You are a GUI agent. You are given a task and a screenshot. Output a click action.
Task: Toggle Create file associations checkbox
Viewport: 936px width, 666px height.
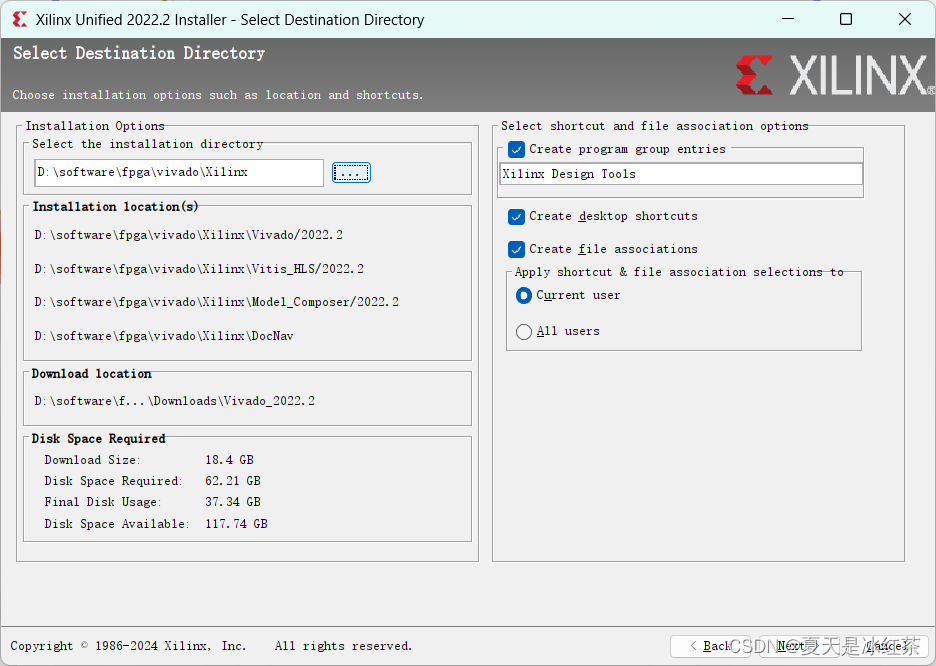pyautogui.click(x=516, y=249)
